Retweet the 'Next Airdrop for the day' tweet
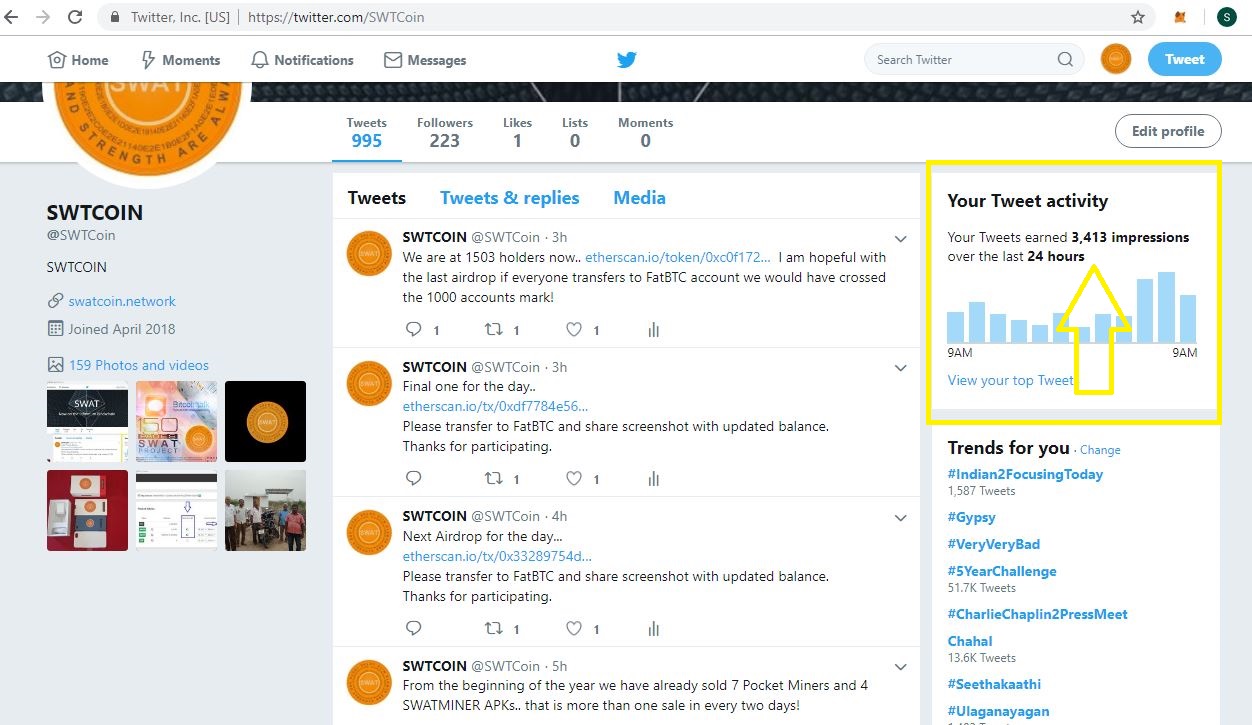 pyautogui.click(x=493, y=629)
